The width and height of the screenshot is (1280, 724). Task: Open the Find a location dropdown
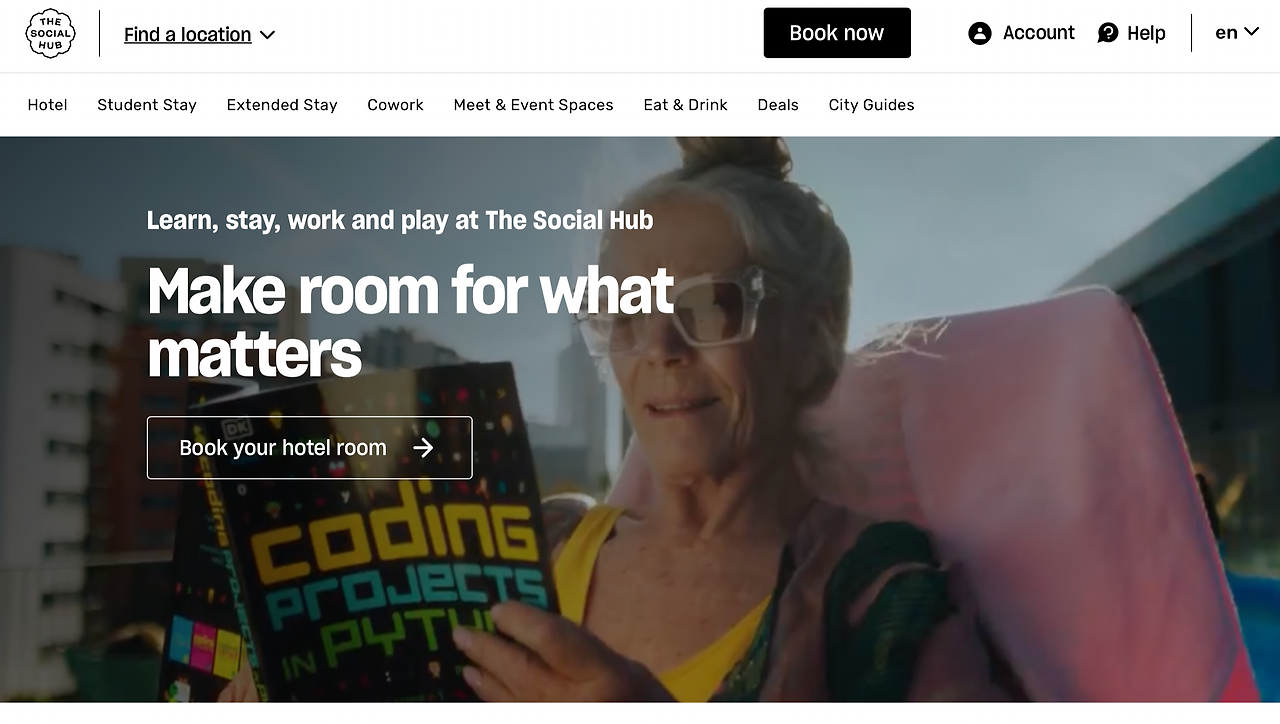click(x=199, y=34)
